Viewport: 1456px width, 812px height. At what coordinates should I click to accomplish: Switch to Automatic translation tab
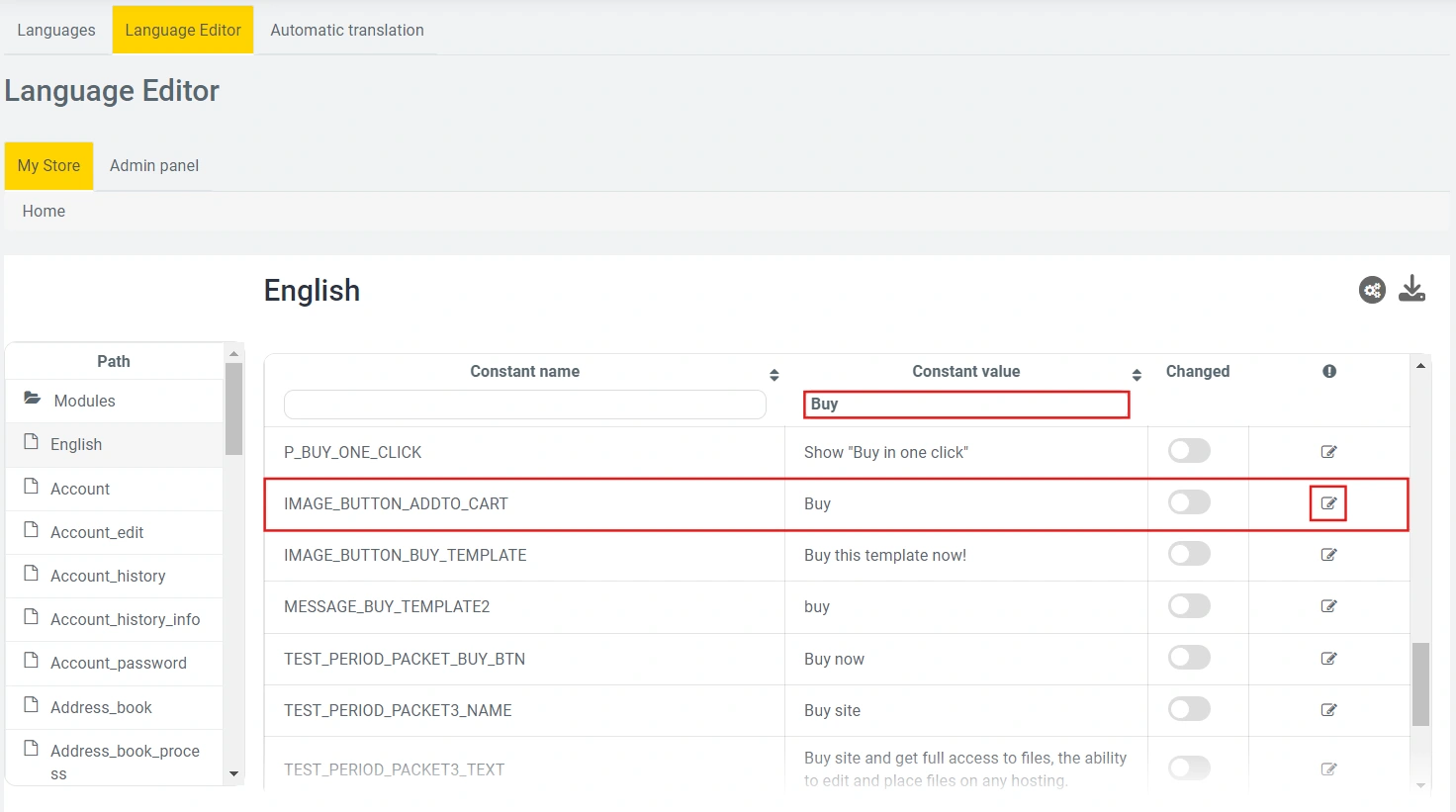[x=347, y=30]
